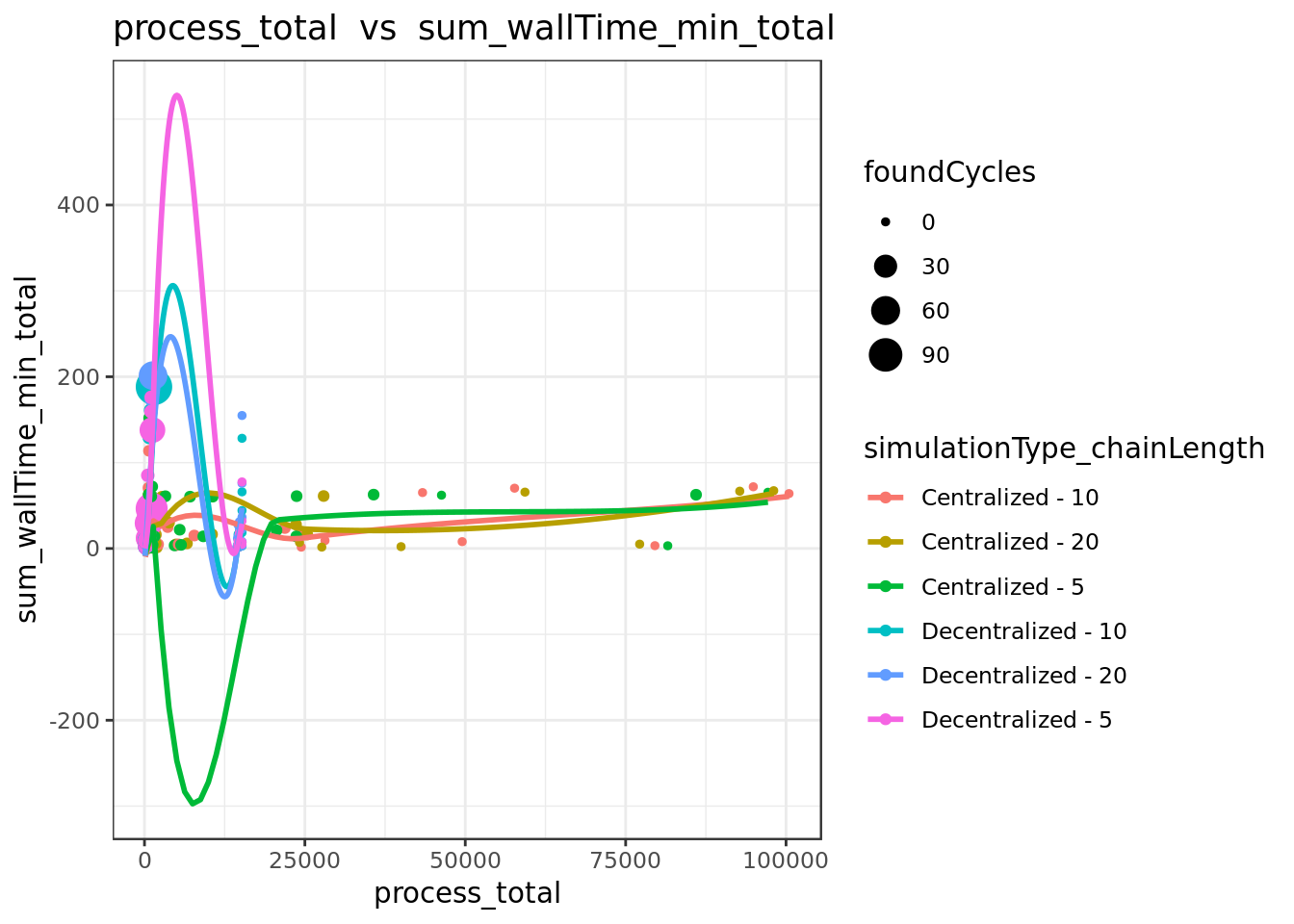Select the foundCycles size 90 legend dot
Image resolution: width=1294 pixels, height=924 pixels.
coord(886,355)
